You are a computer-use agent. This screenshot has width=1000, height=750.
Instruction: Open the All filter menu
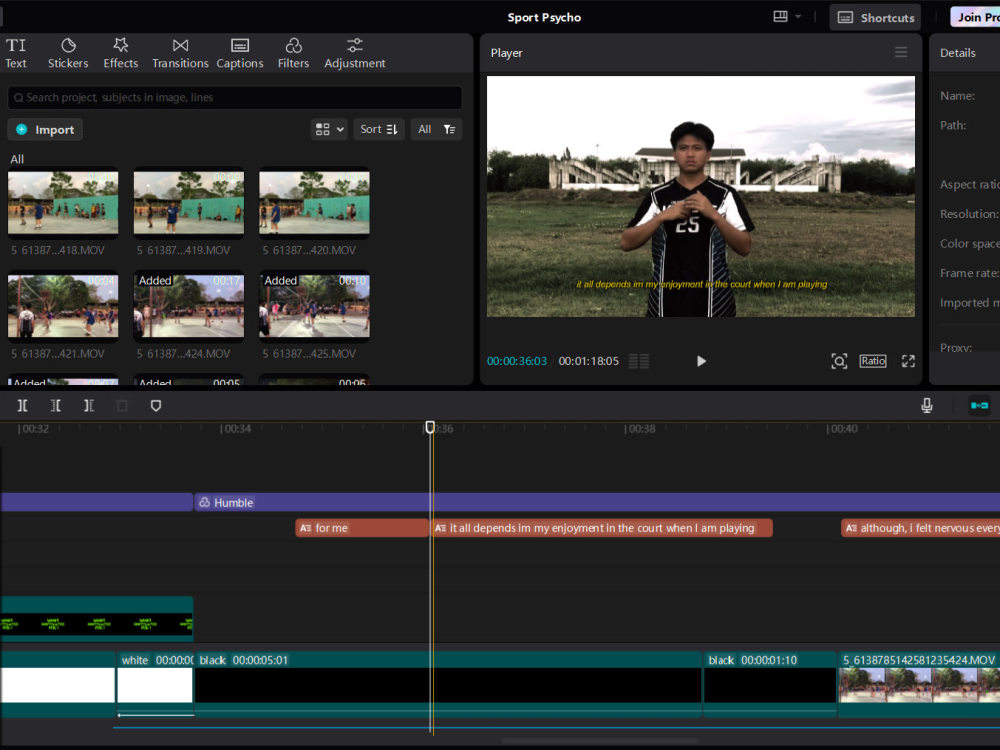436,129
